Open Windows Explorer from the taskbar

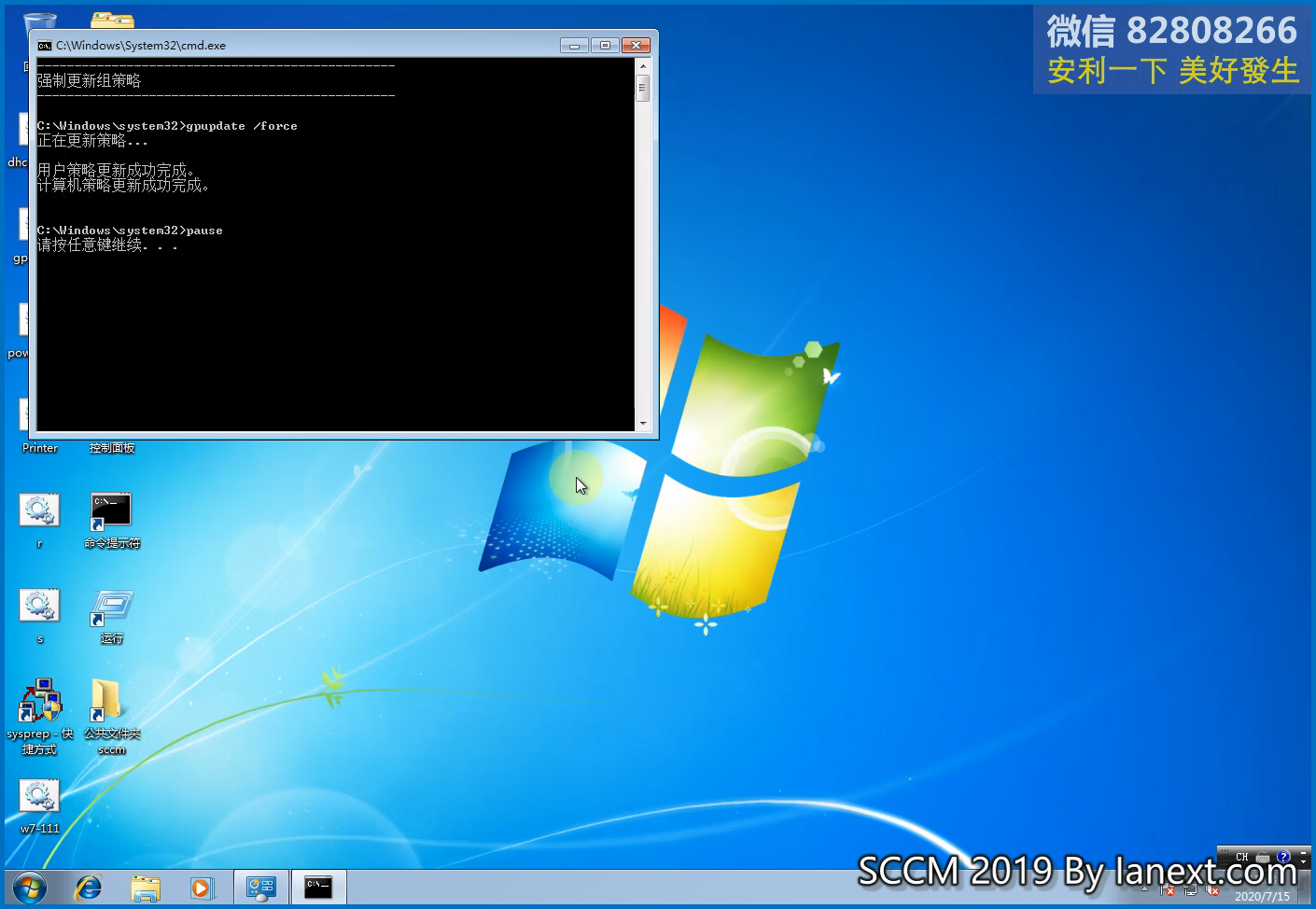145,888
